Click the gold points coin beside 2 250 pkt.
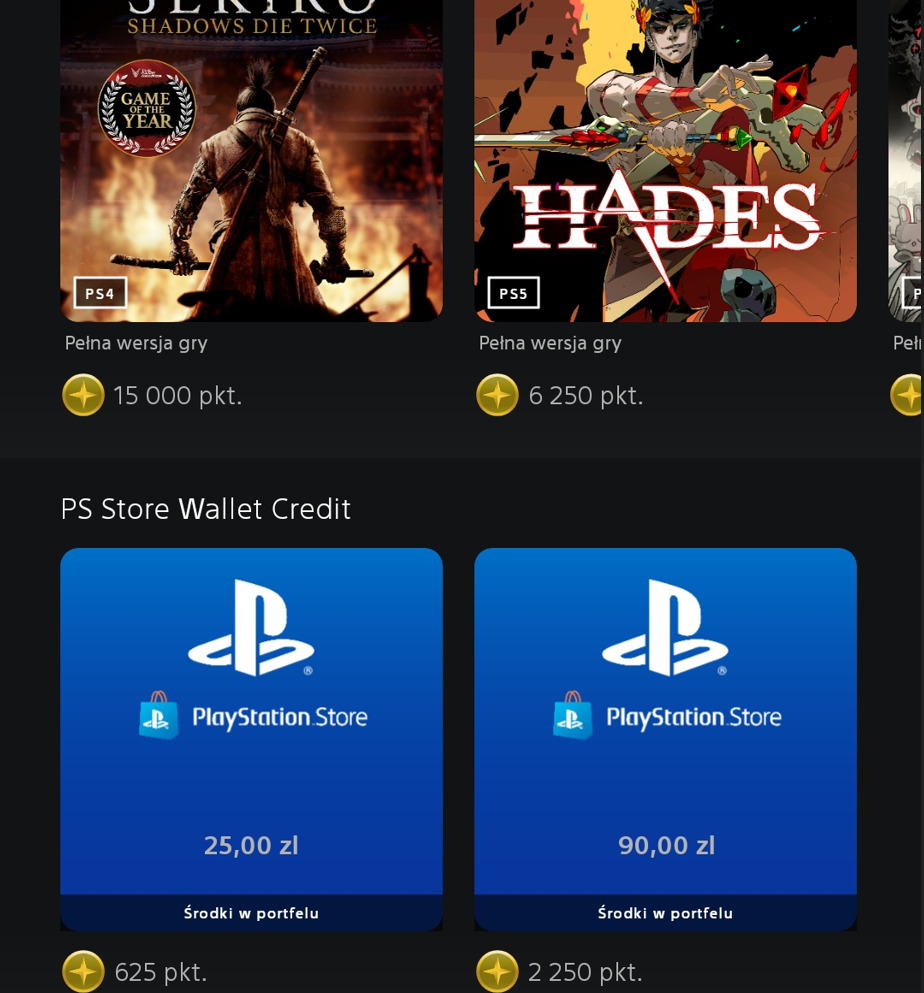This screenshot has width=924, height=993. pyautogui.click(x=497, y=971)
